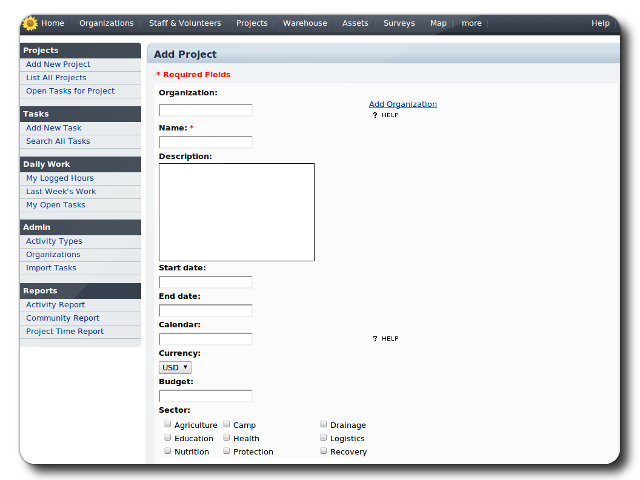Open the Warehouse menu
Screen dimensions: 640x480
304,23
